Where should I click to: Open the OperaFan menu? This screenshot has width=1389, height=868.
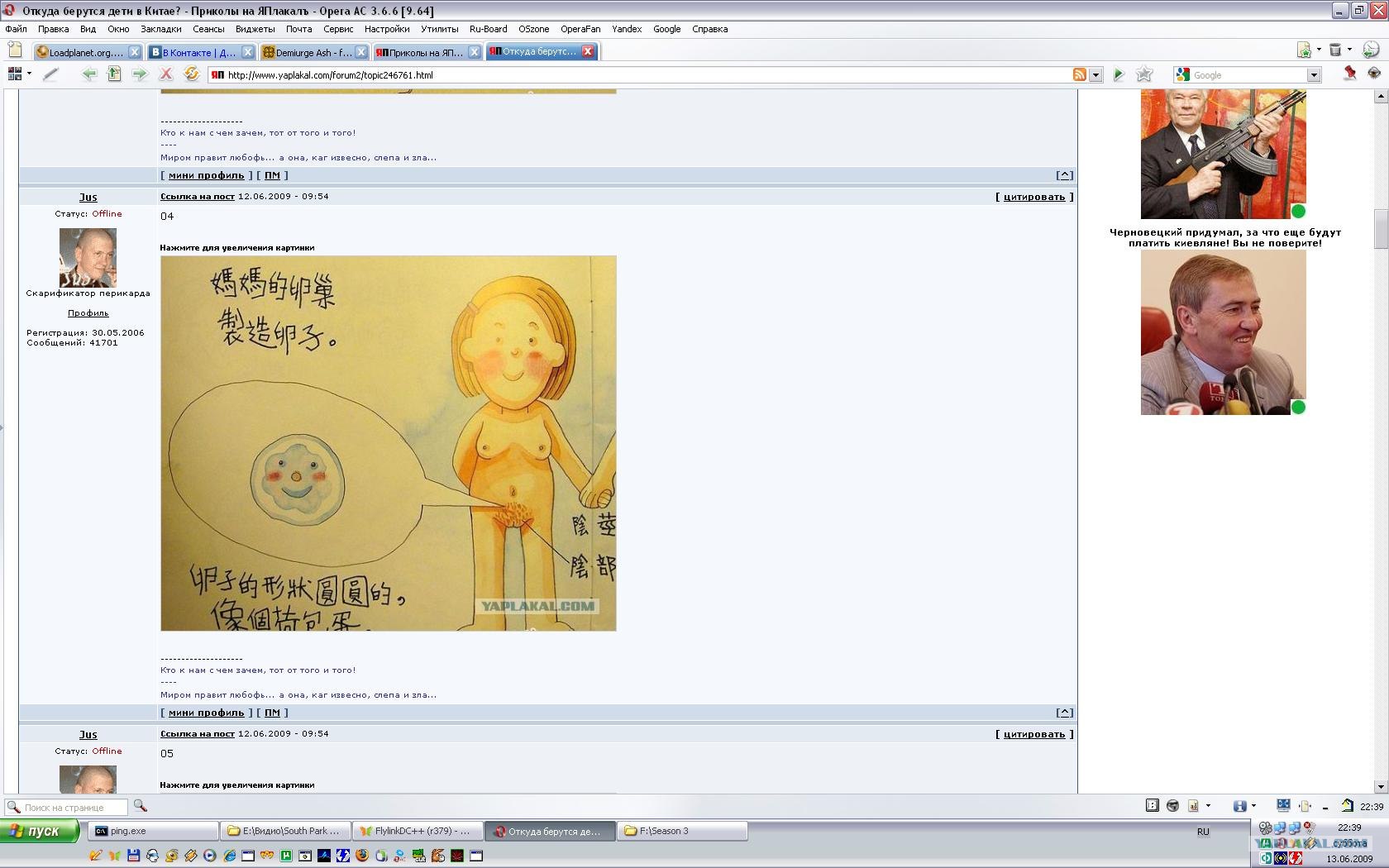tap(580, 29)
